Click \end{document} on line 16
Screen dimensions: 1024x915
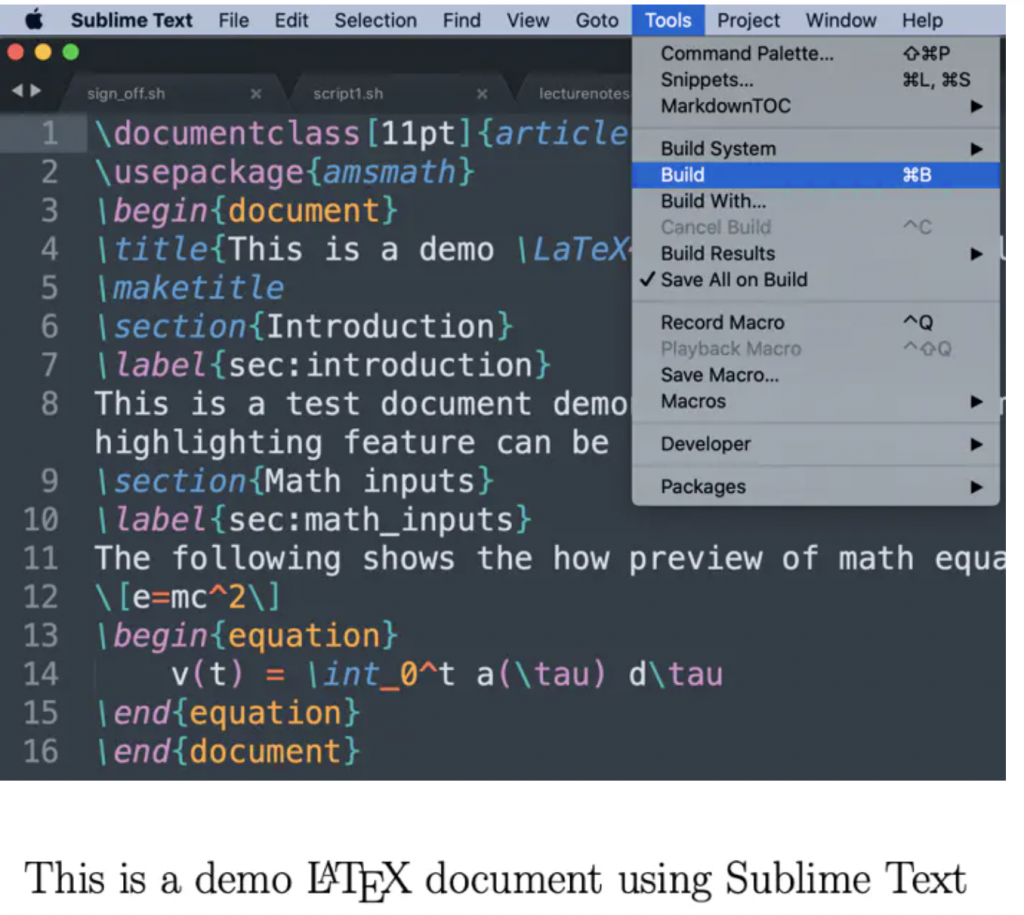(227, 751)
